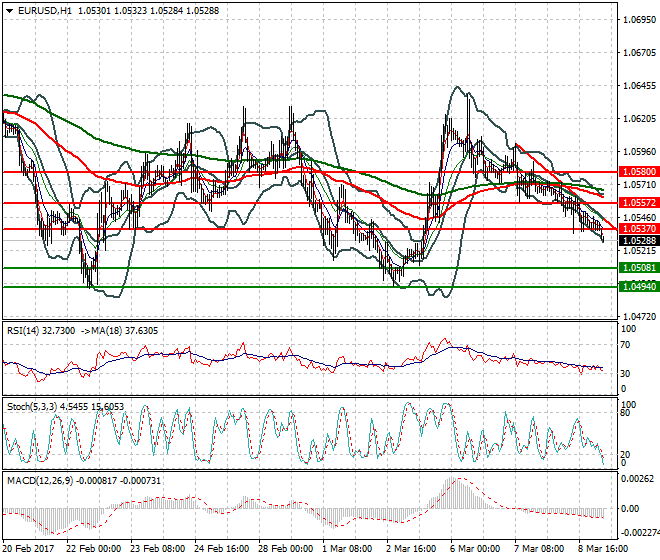The width and height of the screenshot is (660, 560).
Task: Select the 1.05370 red price level label
Action: 639,229
